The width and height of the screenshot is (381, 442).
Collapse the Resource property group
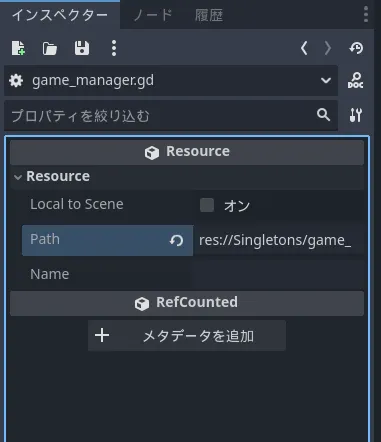click(18, 177)
